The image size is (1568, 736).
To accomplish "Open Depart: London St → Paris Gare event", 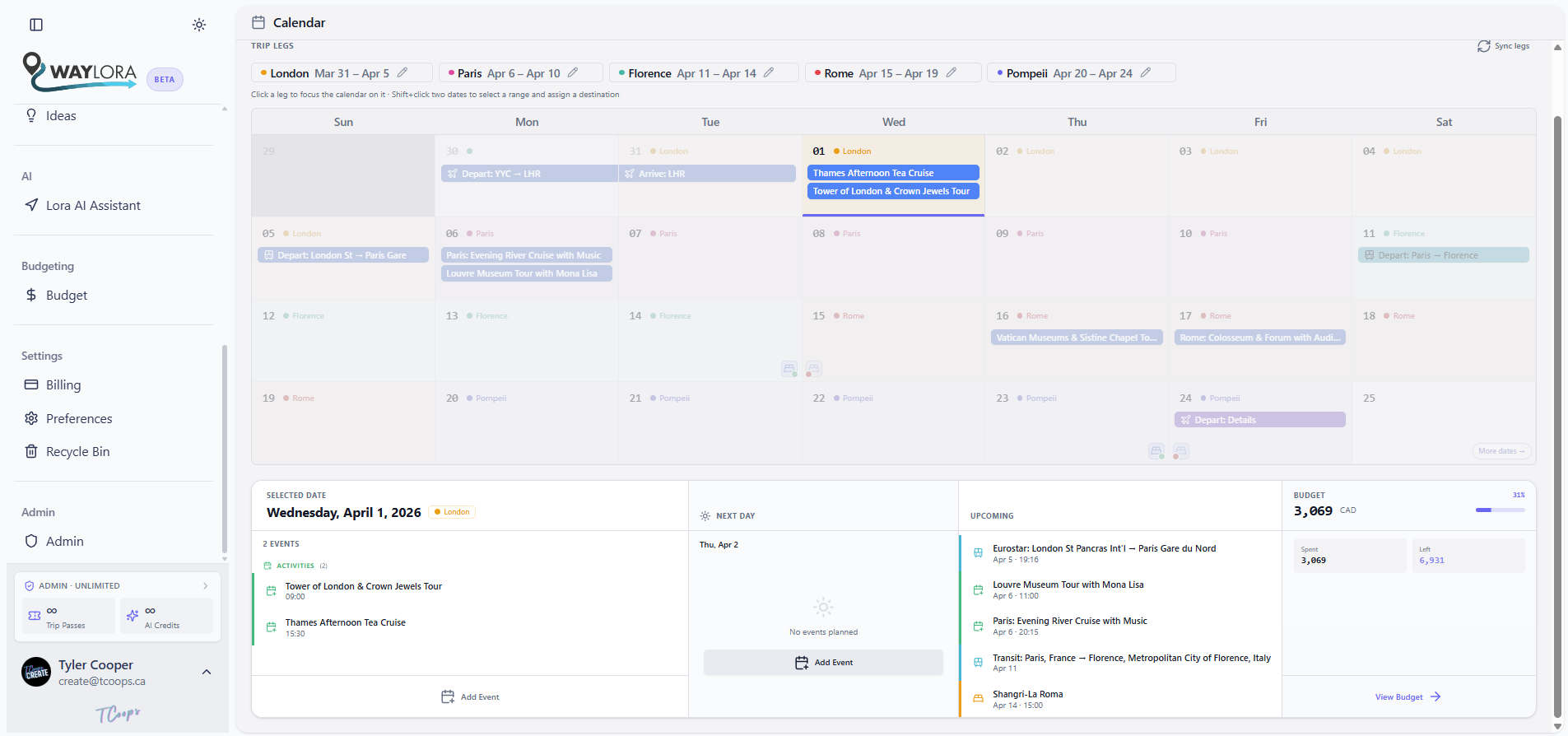I will pos(343,255).
